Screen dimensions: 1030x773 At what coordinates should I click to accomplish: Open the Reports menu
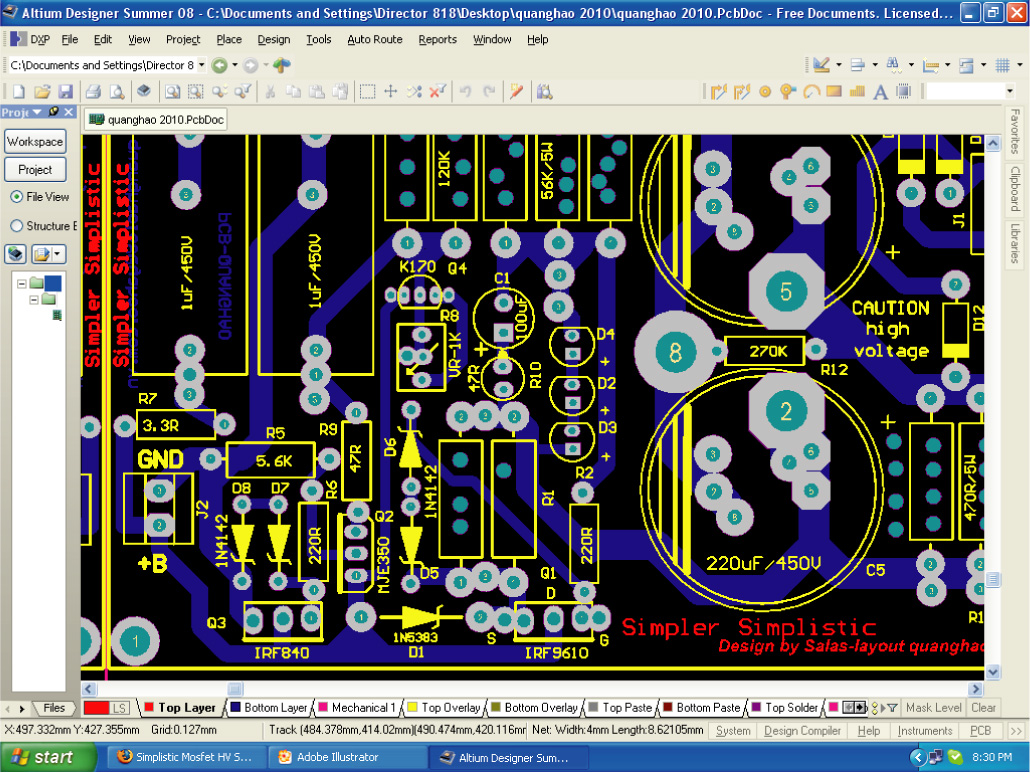coord(437,39)
